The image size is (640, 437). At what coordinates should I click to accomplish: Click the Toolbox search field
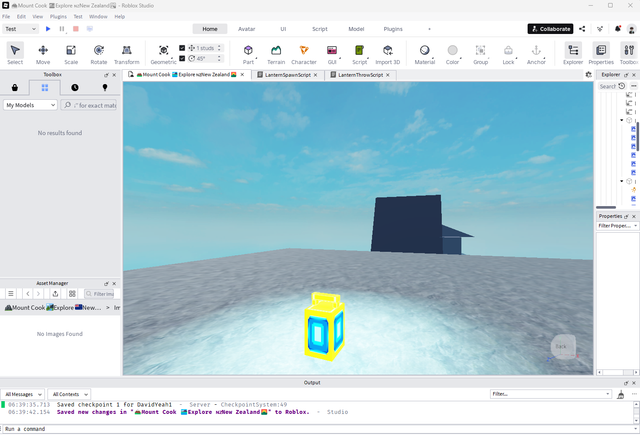click(89, 105)
